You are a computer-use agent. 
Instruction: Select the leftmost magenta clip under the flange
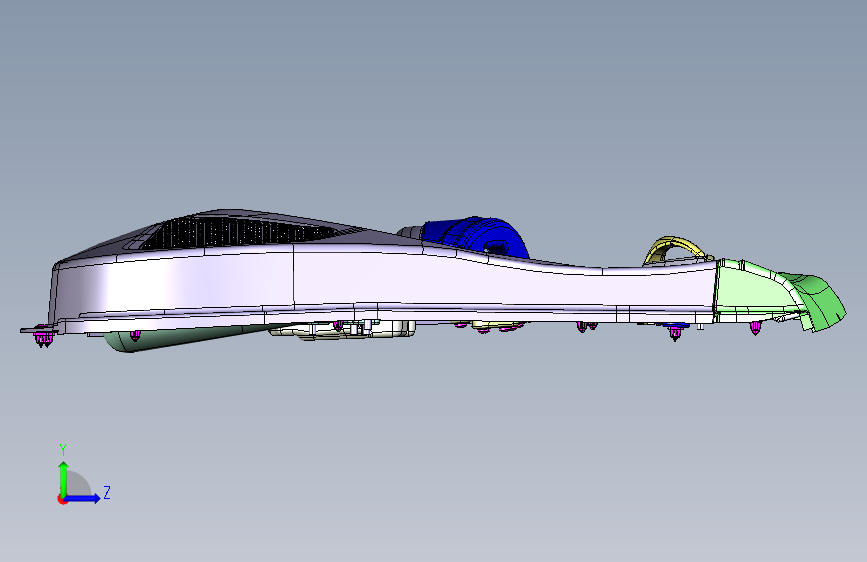(43, 338)
